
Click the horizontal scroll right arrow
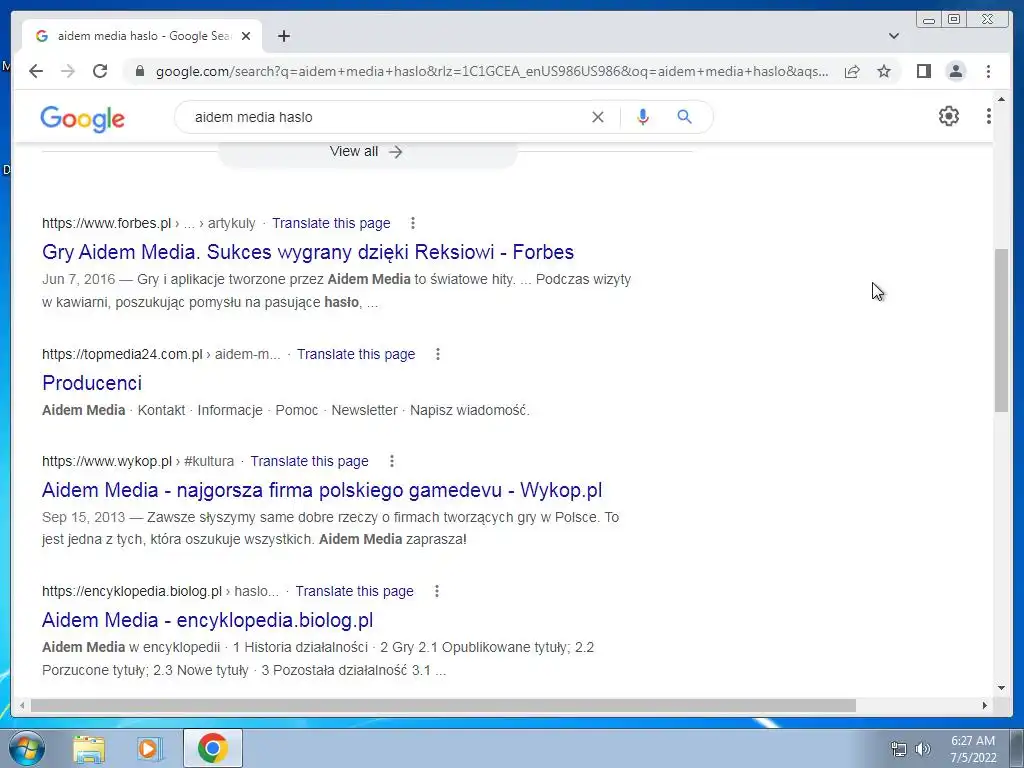[x=985, y=705]
